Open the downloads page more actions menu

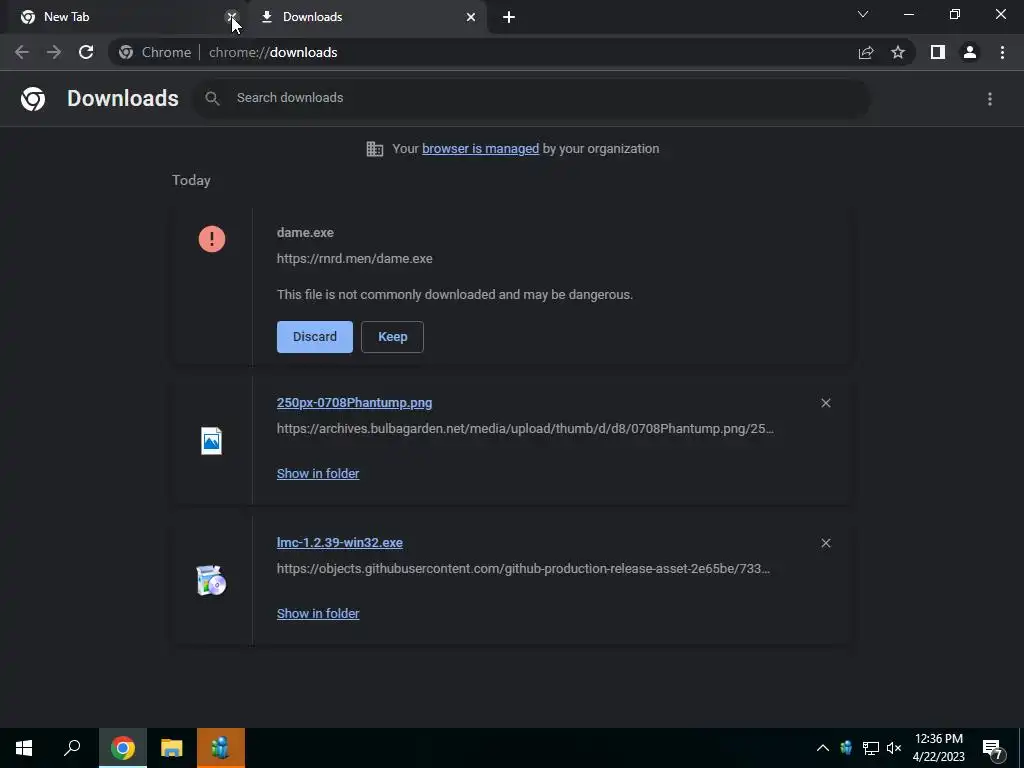tap(990, 99)
